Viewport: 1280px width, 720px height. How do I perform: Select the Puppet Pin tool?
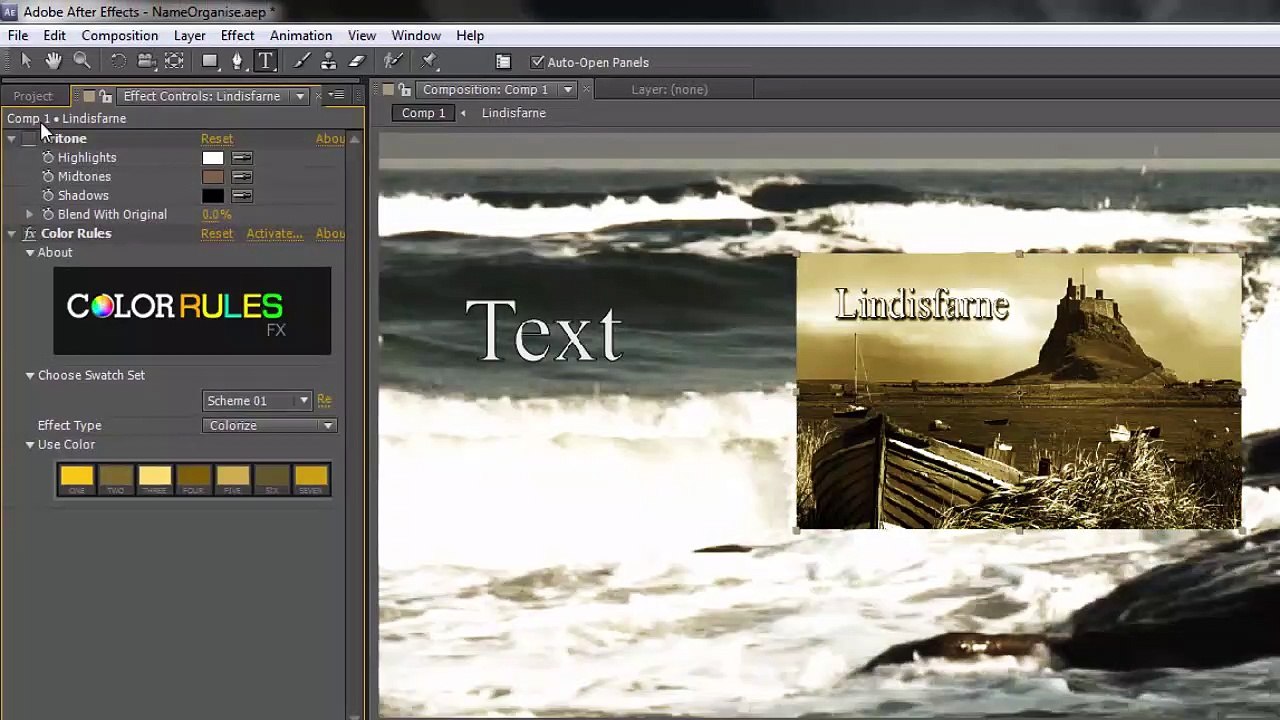point(429,62)
